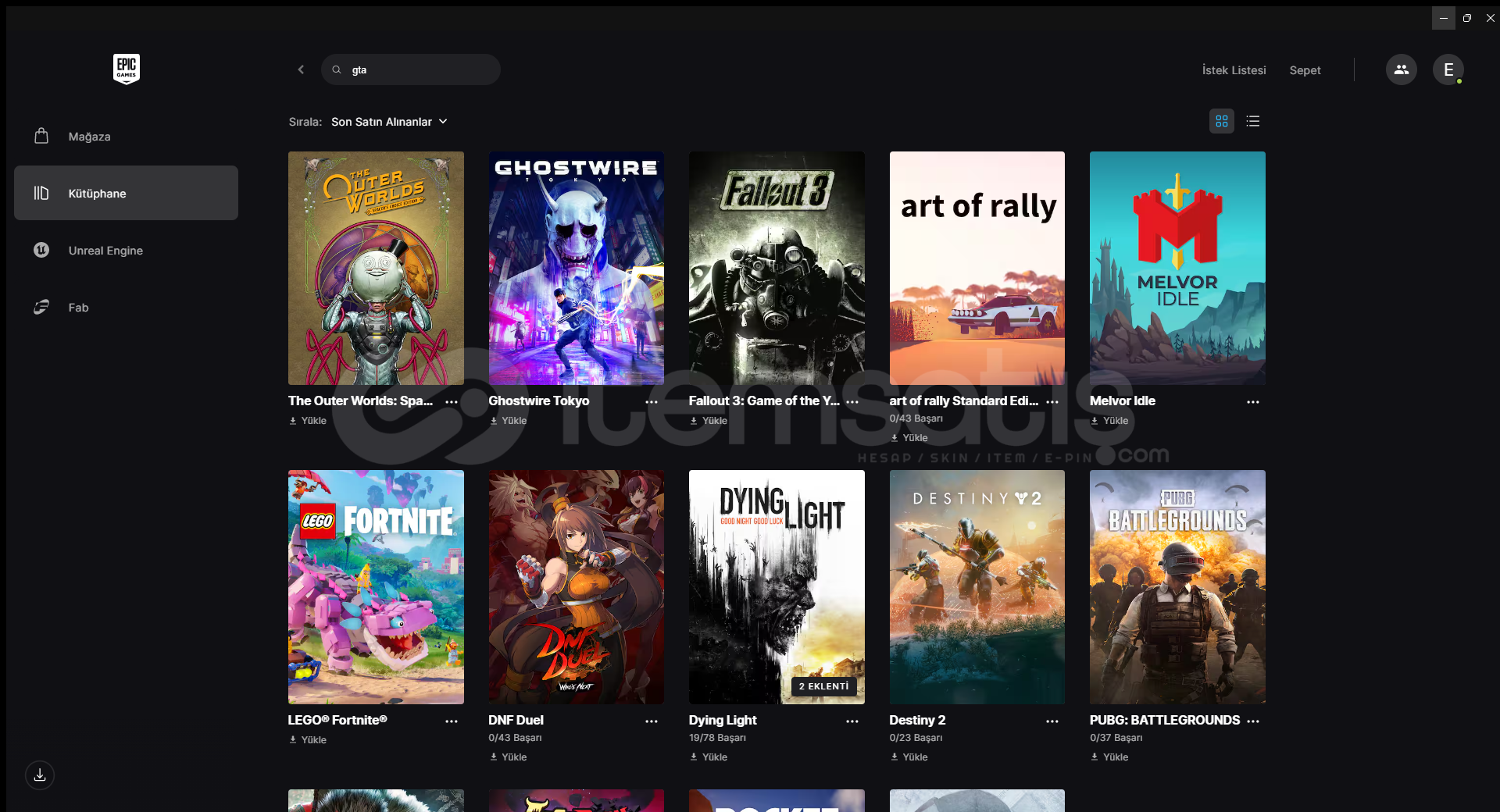Open the friends list icon
The image size is (1500, 812).
pyautogui.click(x=1401, y=69)
